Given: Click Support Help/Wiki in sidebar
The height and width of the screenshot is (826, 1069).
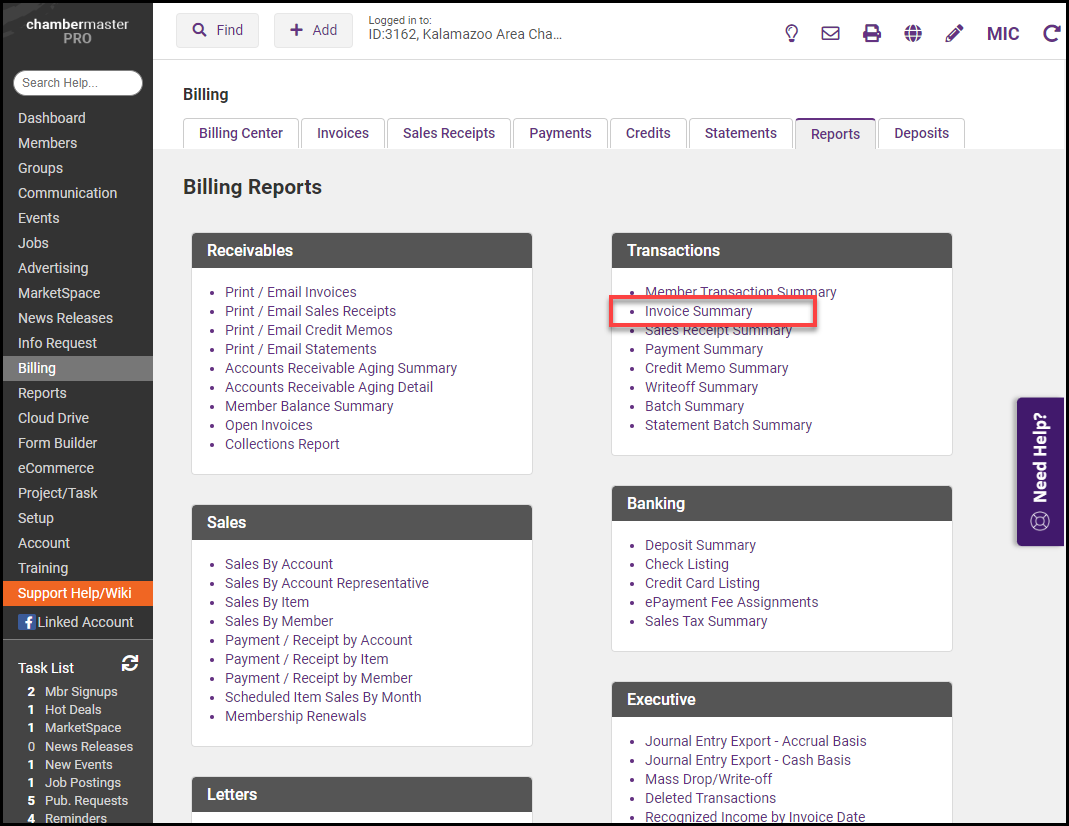Looking at the screenshot, I should (75, 593).
